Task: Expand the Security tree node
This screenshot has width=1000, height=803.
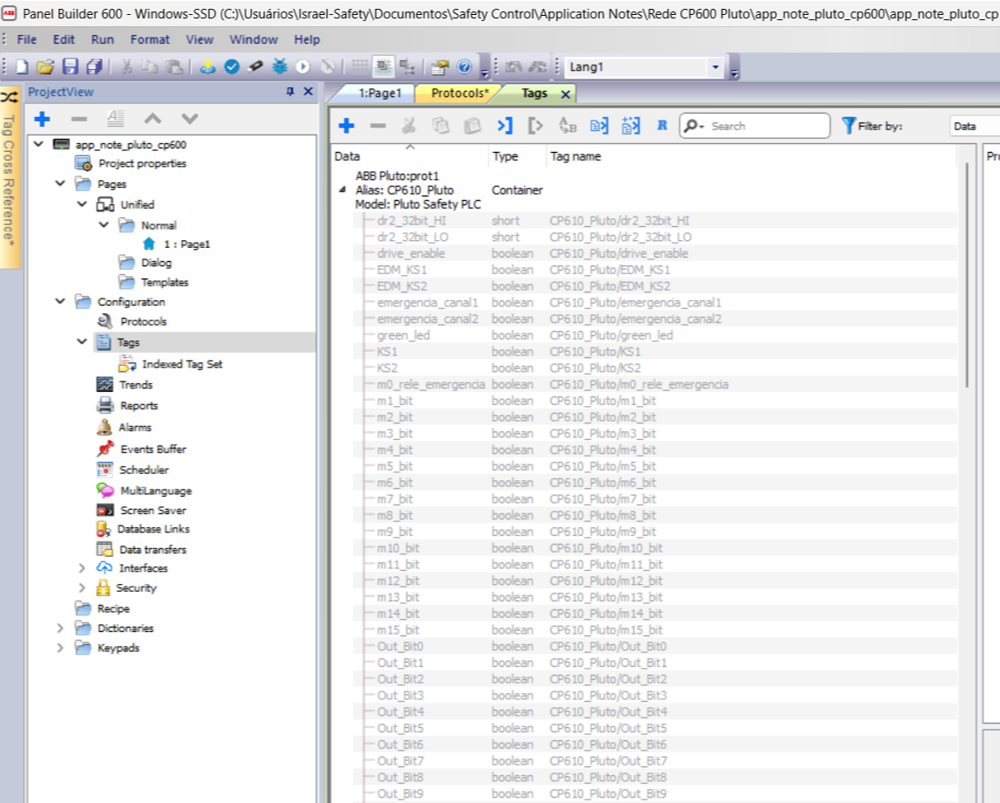Action: (82, 587)
